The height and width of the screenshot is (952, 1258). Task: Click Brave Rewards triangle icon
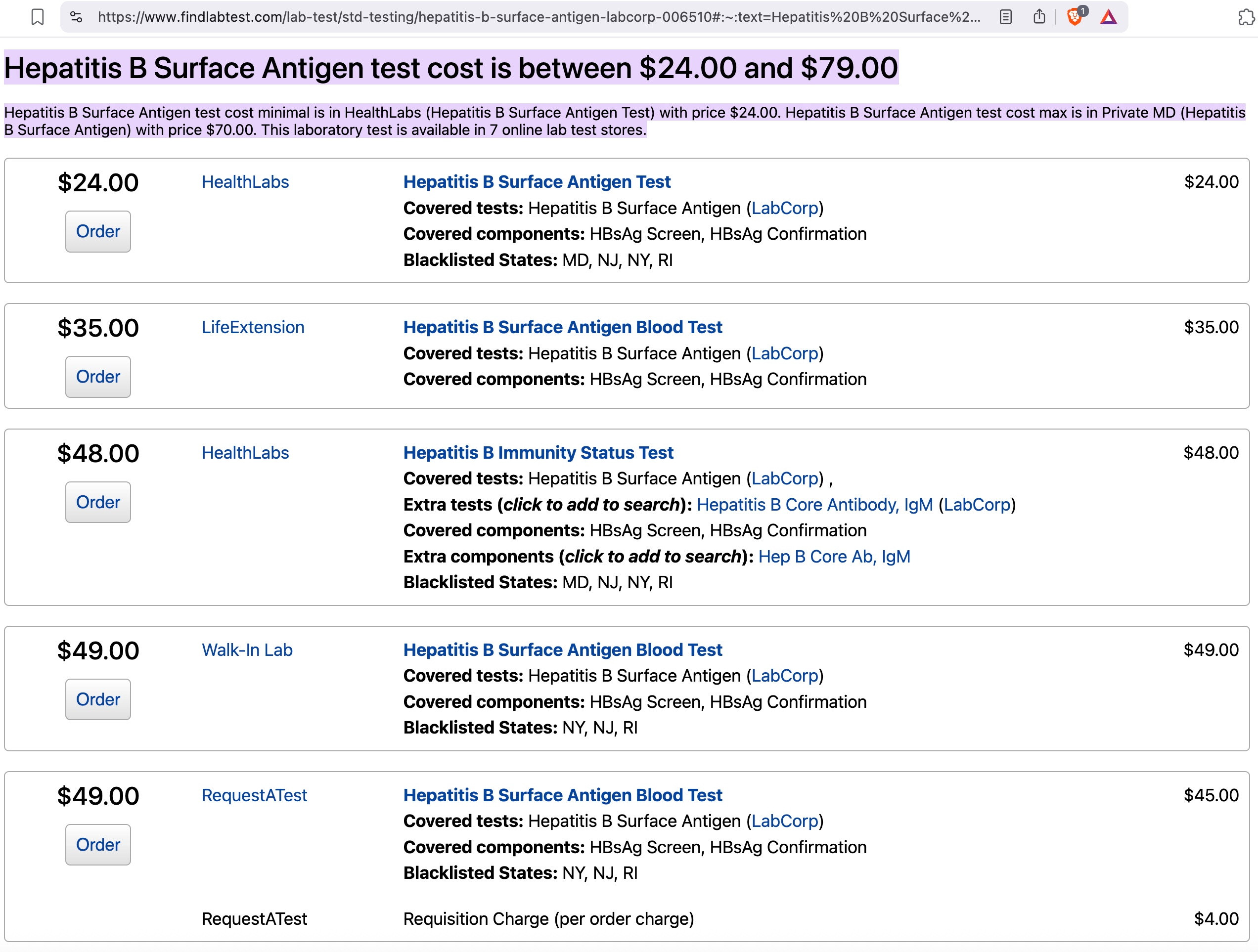[x=1108, y=17]
